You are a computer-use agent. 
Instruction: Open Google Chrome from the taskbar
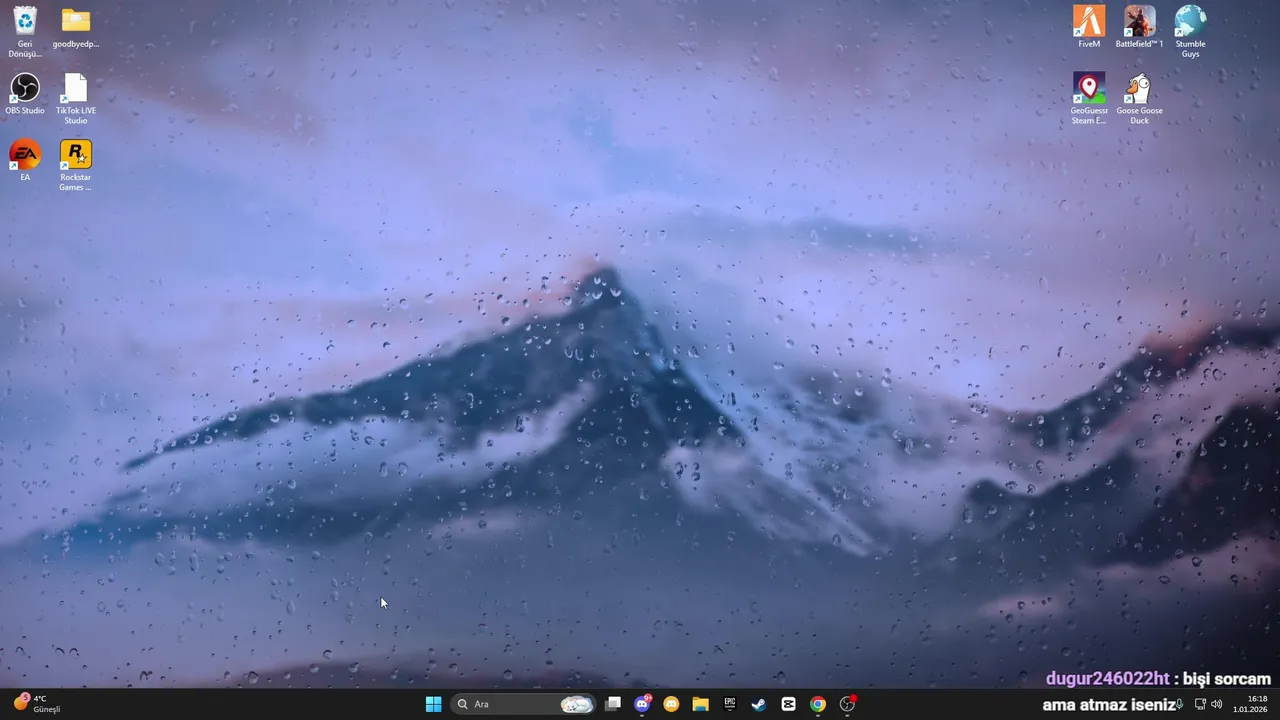pos(818,704)
